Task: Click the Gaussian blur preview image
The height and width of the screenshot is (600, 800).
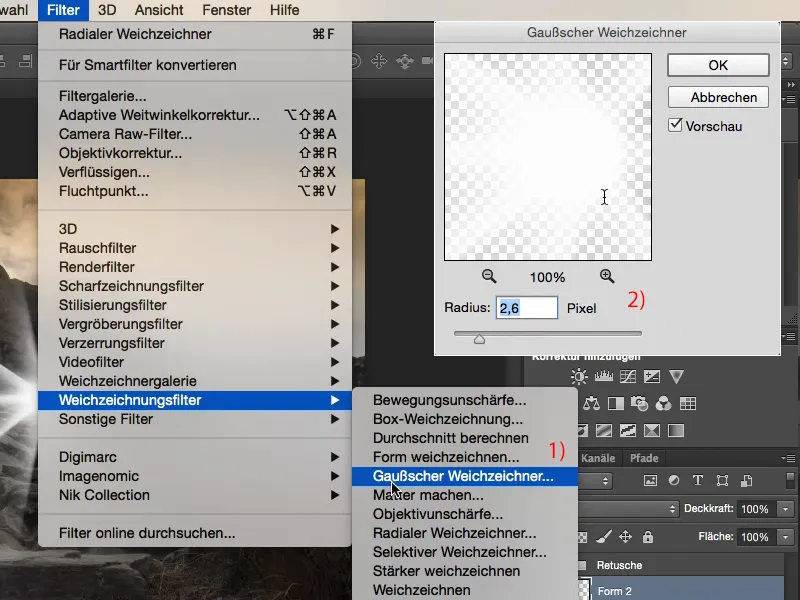Action: [x=548, y=157]
